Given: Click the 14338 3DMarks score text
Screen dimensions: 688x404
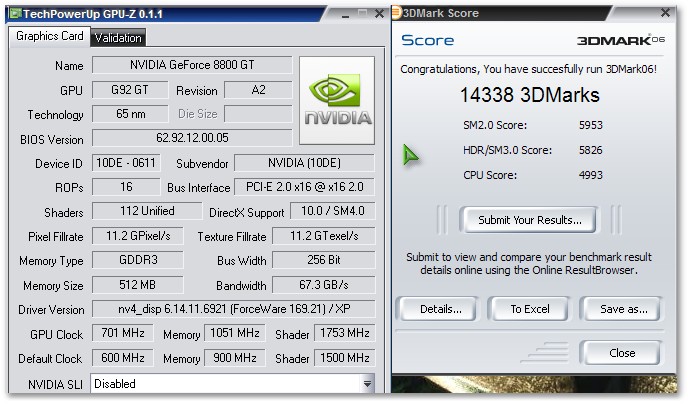Looking at the screenshot, I should (x=530, y=95).
